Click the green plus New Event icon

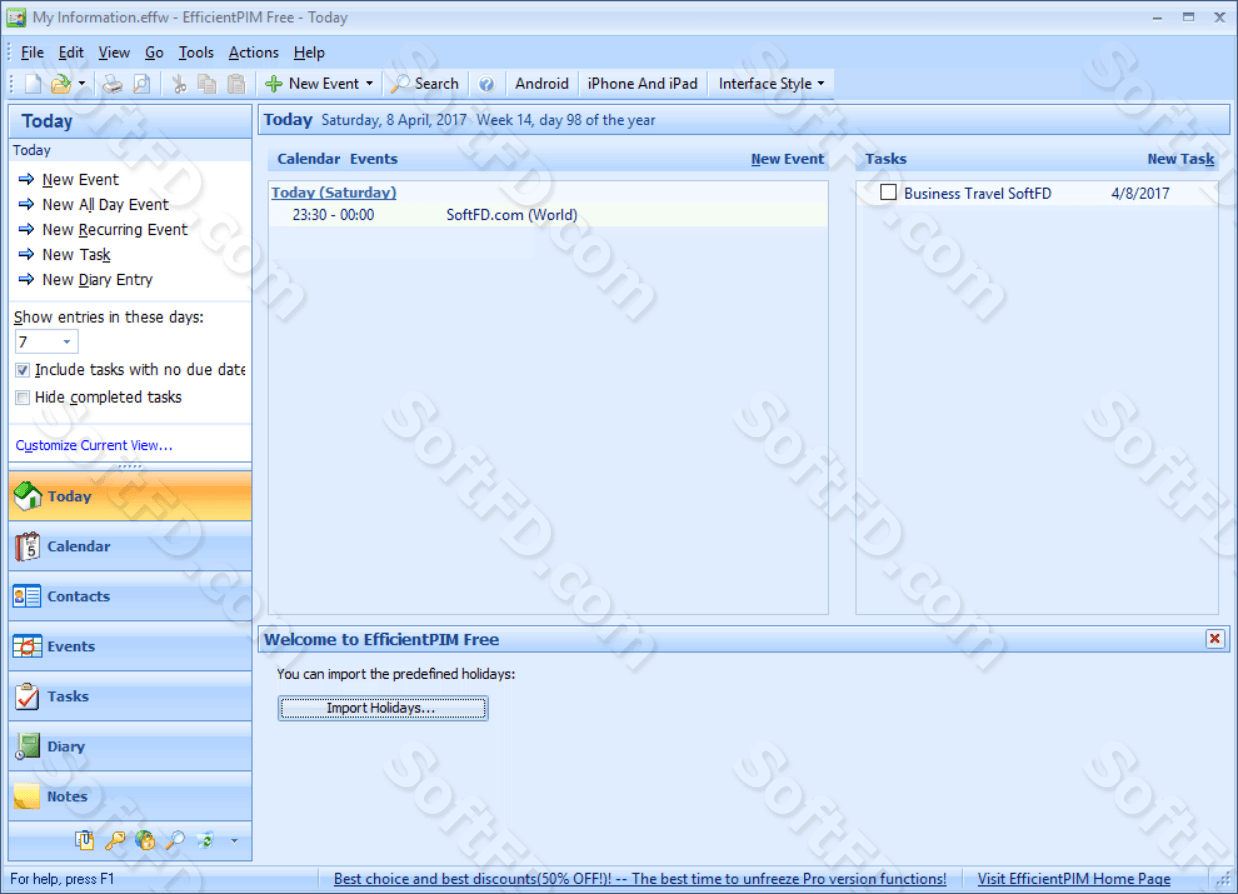tap(273, 84)
